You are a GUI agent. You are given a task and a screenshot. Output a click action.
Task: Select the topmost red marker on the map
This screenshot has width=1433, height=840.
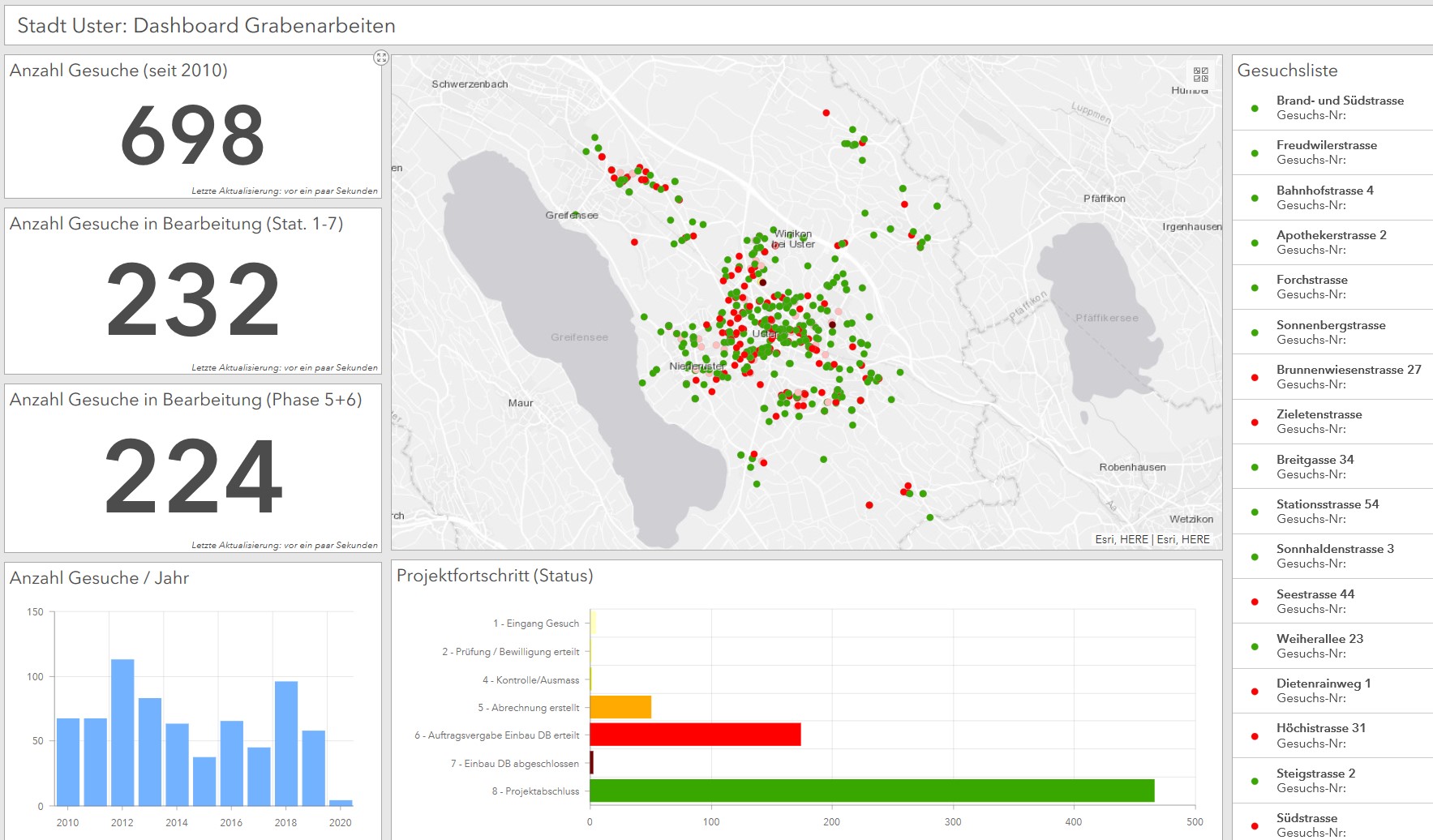[x=826, y=113]
